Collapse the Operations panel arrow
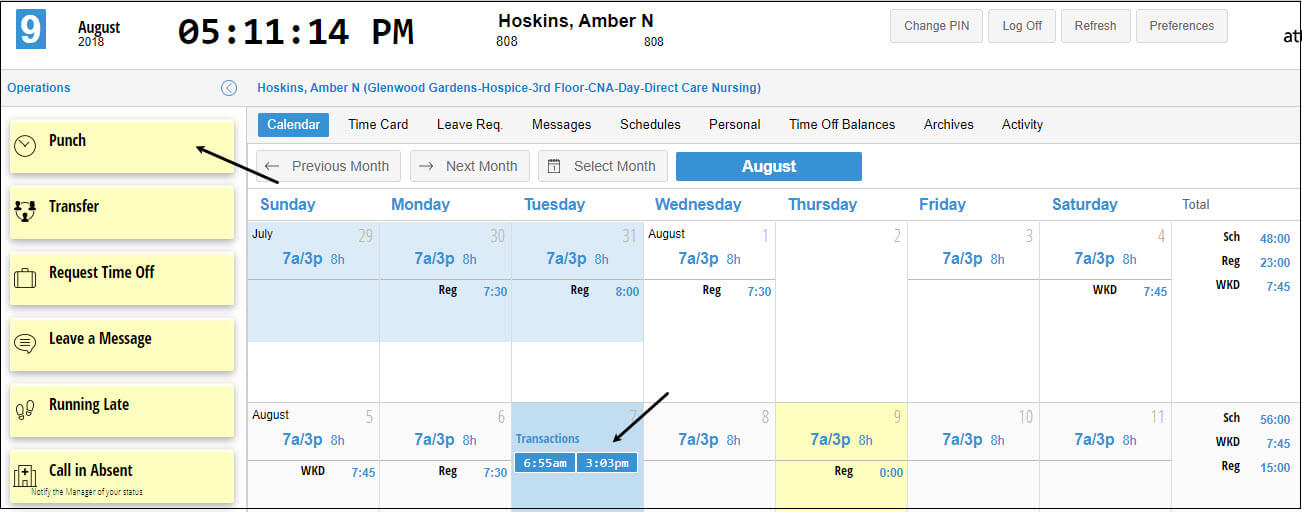 (x=229, y=88)
